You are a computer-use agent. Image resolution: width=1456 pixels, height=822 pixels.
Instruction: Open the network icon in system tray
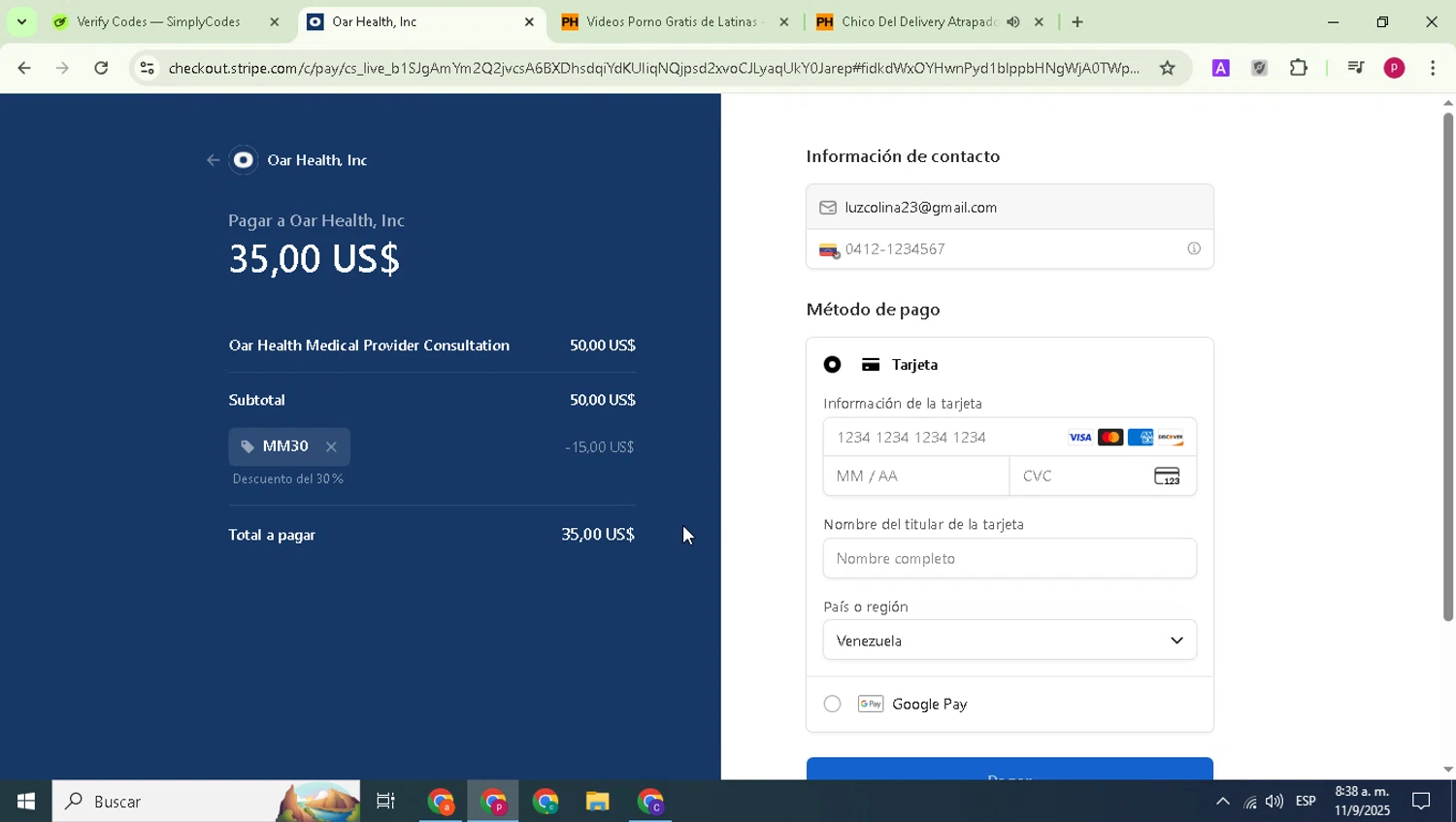pos(1249,802)
